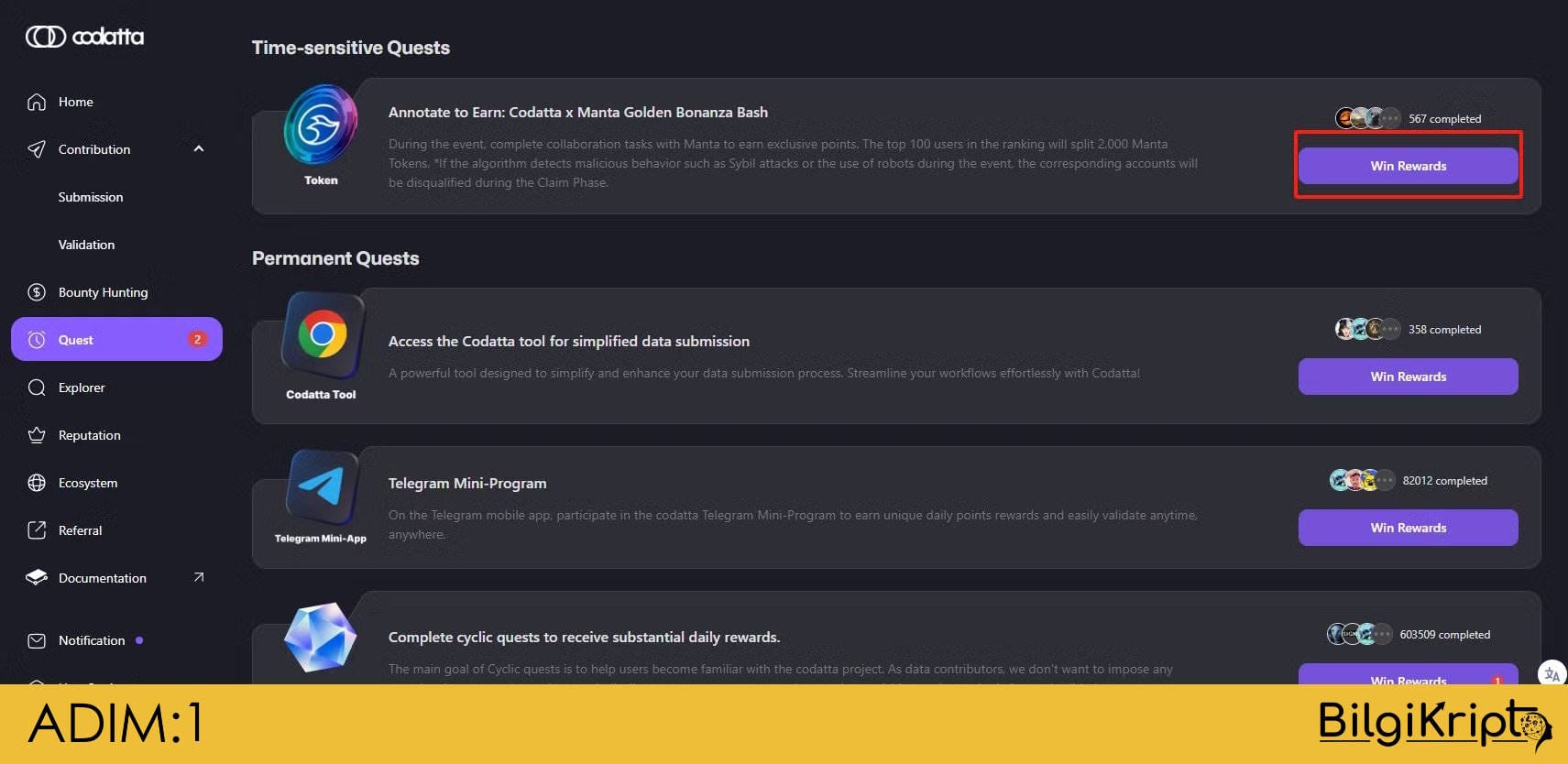Click the Notification unread dot
This screenshot has width=1568, height=764.
click(x=139, y=640)
